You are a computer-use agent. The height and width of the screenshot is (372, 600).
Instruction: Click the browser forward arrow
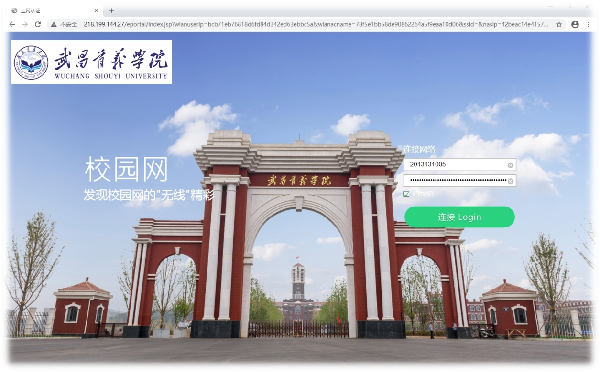(x=25, y=24)
